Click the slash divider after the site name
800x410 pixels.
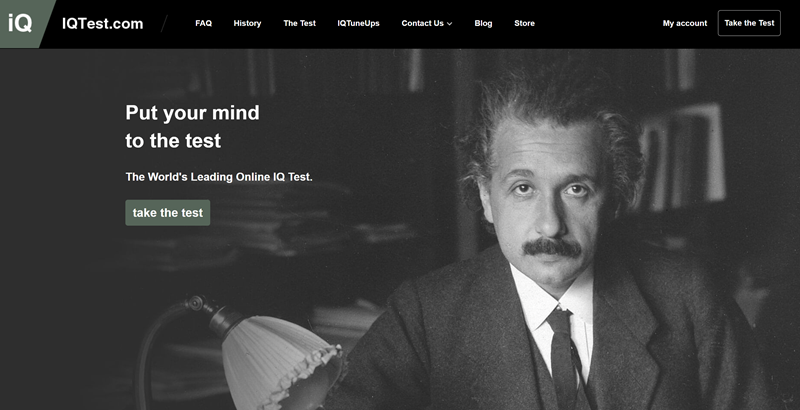[164, 23]
